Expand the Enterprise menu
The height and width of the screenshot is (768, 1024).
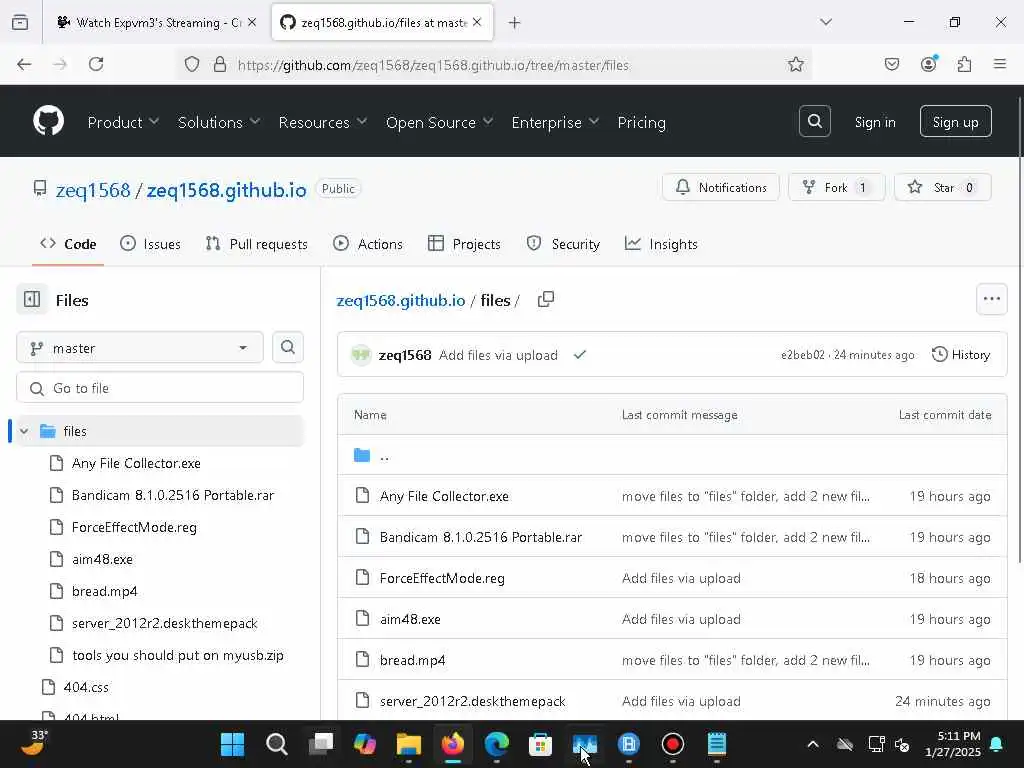(555, 122)
